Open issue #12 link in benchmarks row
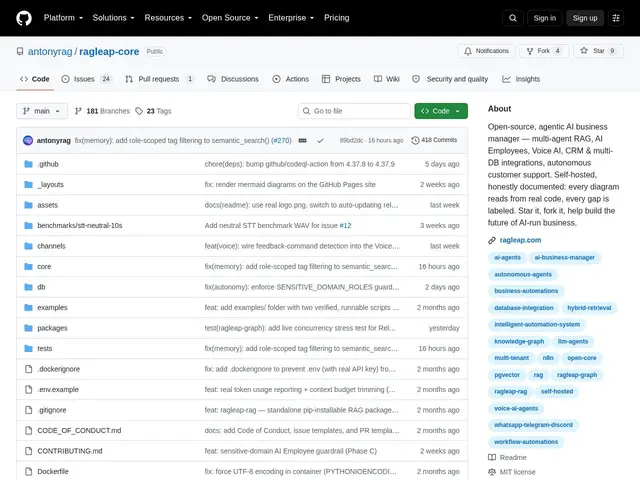Screen dimensions: 640x480 click(x=345, y=225)
